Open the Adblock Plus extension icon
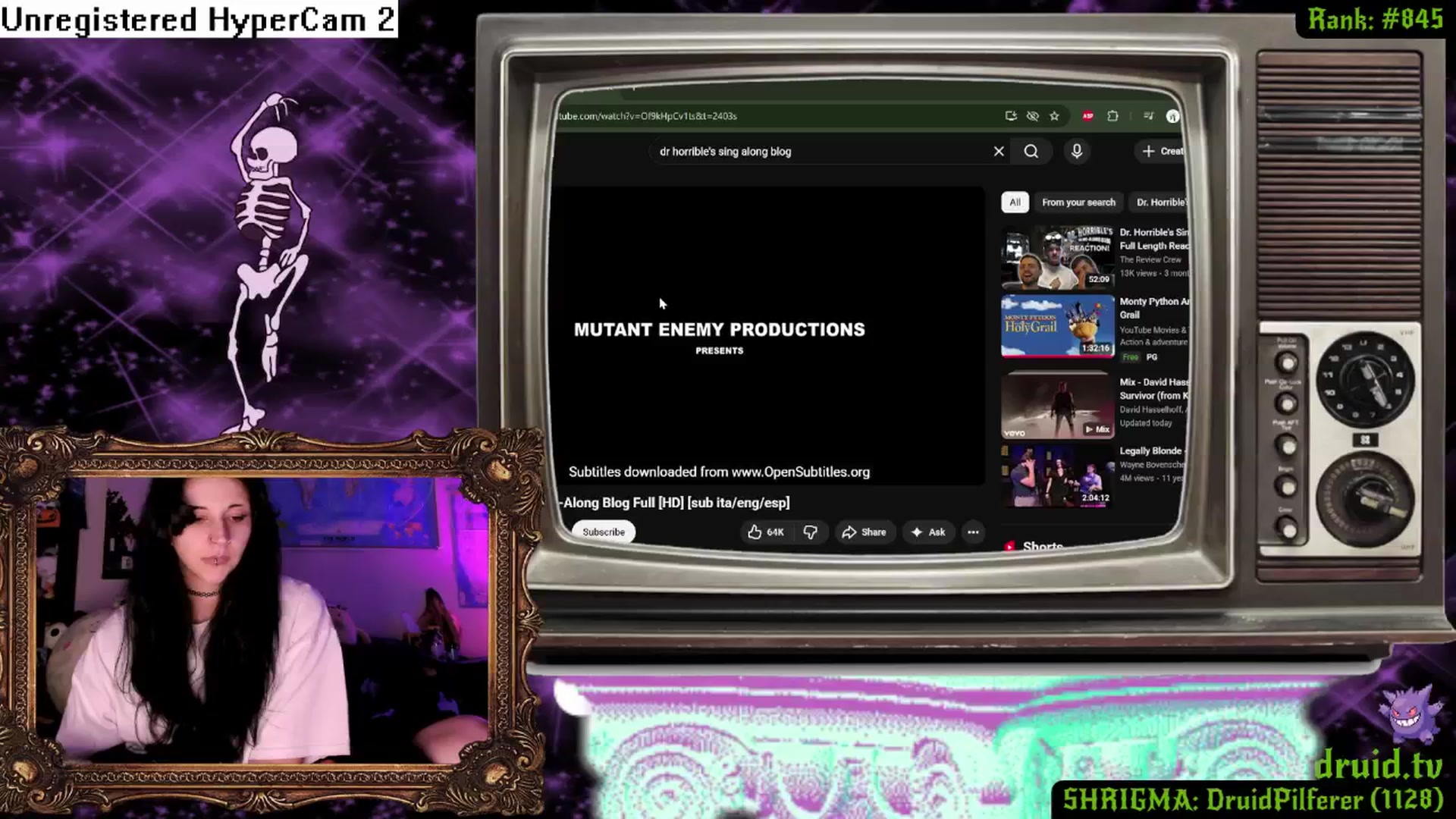 [x=1088, y=116]
